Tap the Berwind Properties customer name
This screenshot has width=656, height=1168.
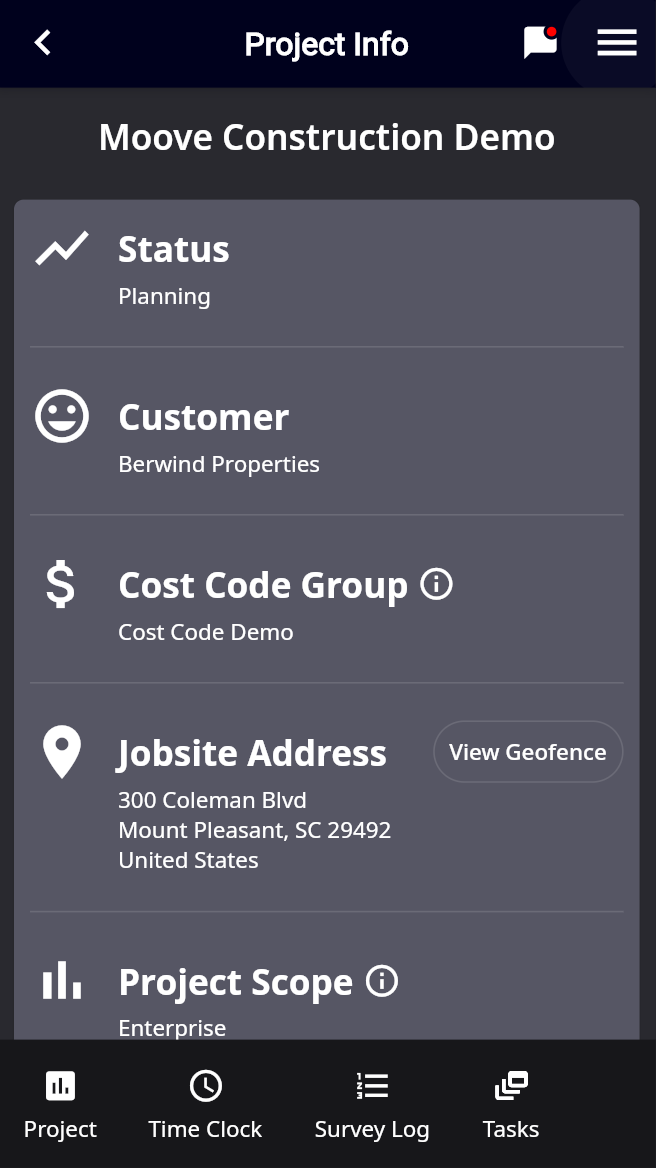click(x=219, y=464)
